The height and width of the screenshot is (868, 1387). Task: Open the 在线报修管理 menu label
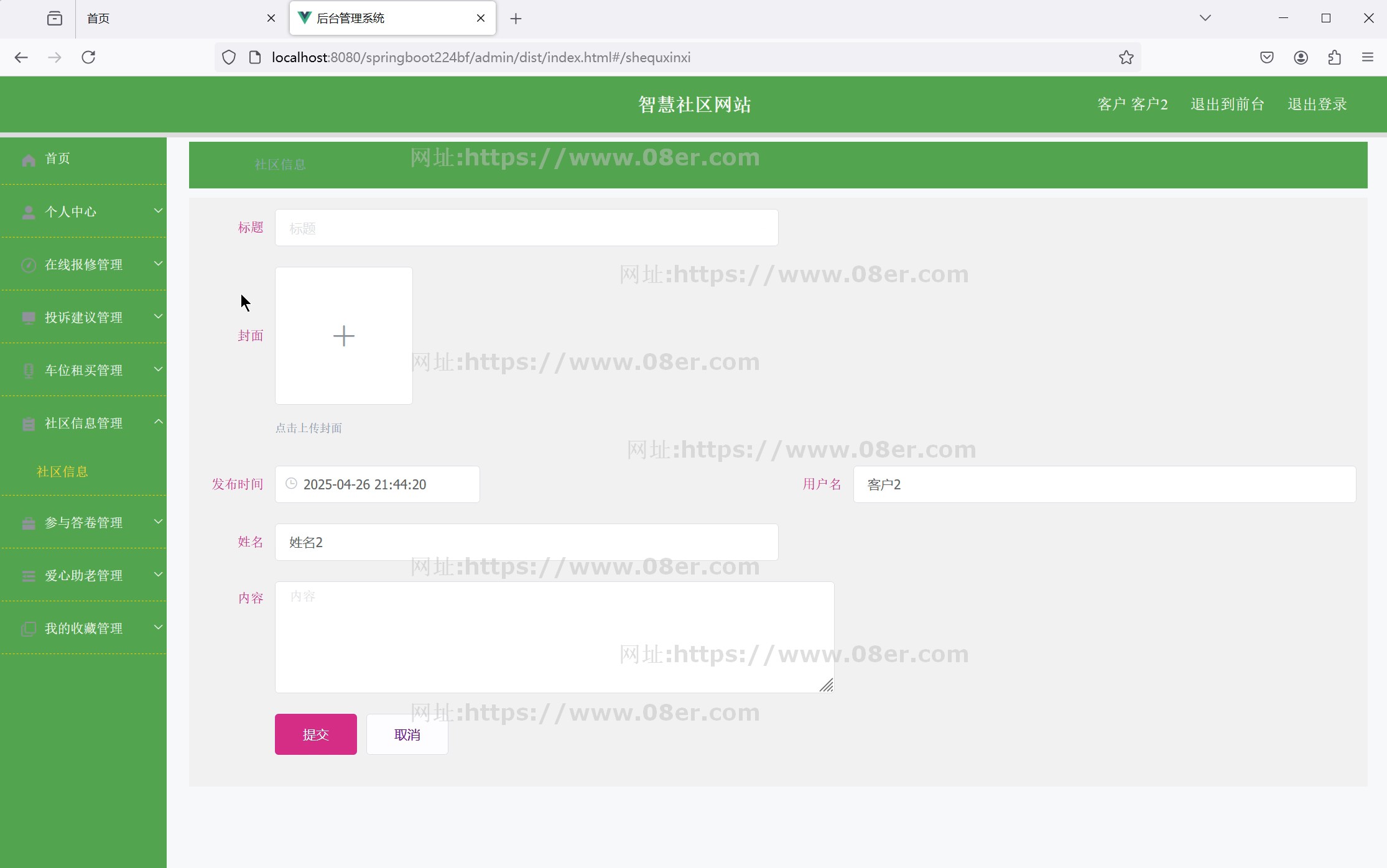[x=84, y=265]
